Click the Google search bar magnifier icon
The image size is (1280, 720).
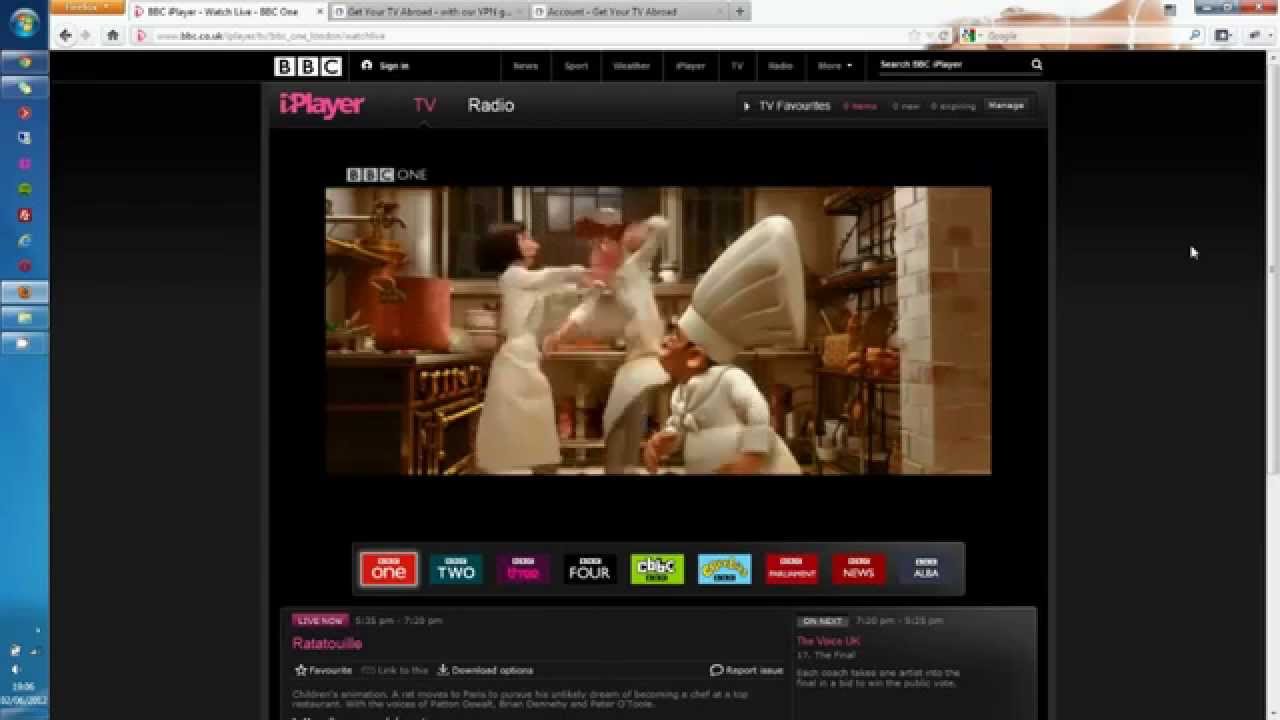pos(1194,35)
